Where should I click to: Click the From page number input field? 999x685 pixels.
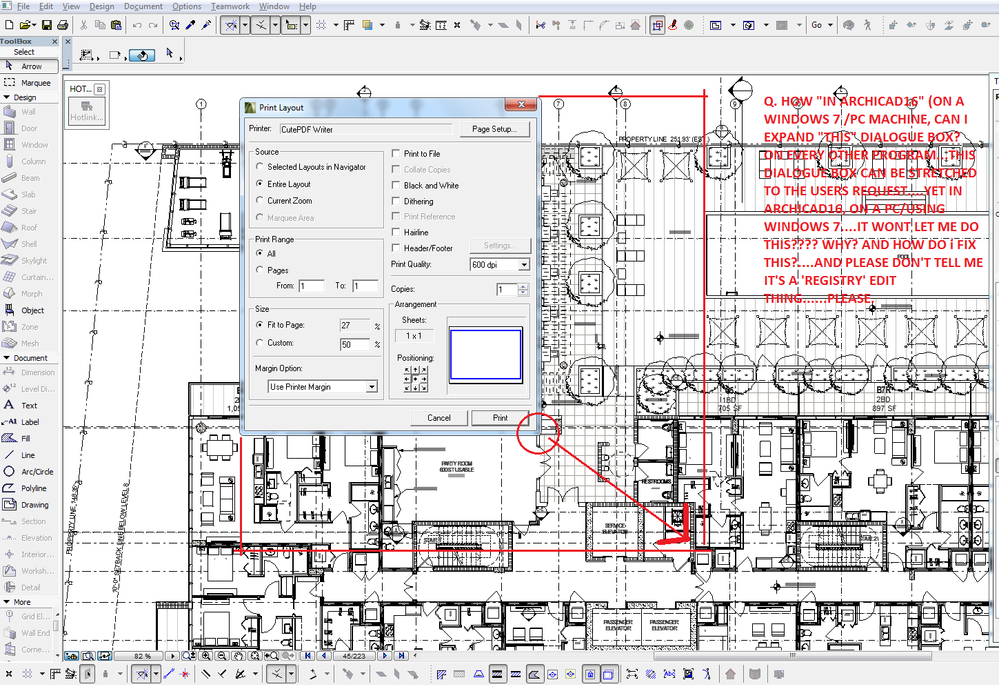point(311,285)
